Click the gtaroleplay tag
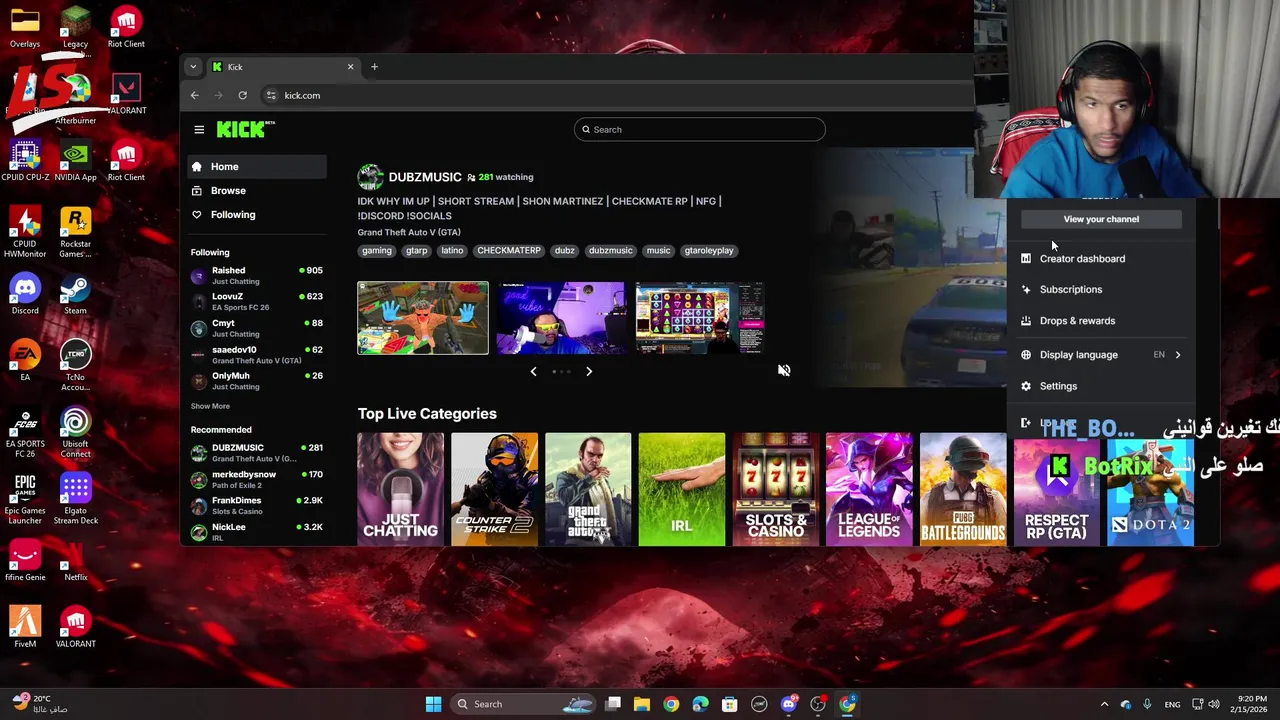The width and height of the screenshot is (1280, 720). coord(709,251)
